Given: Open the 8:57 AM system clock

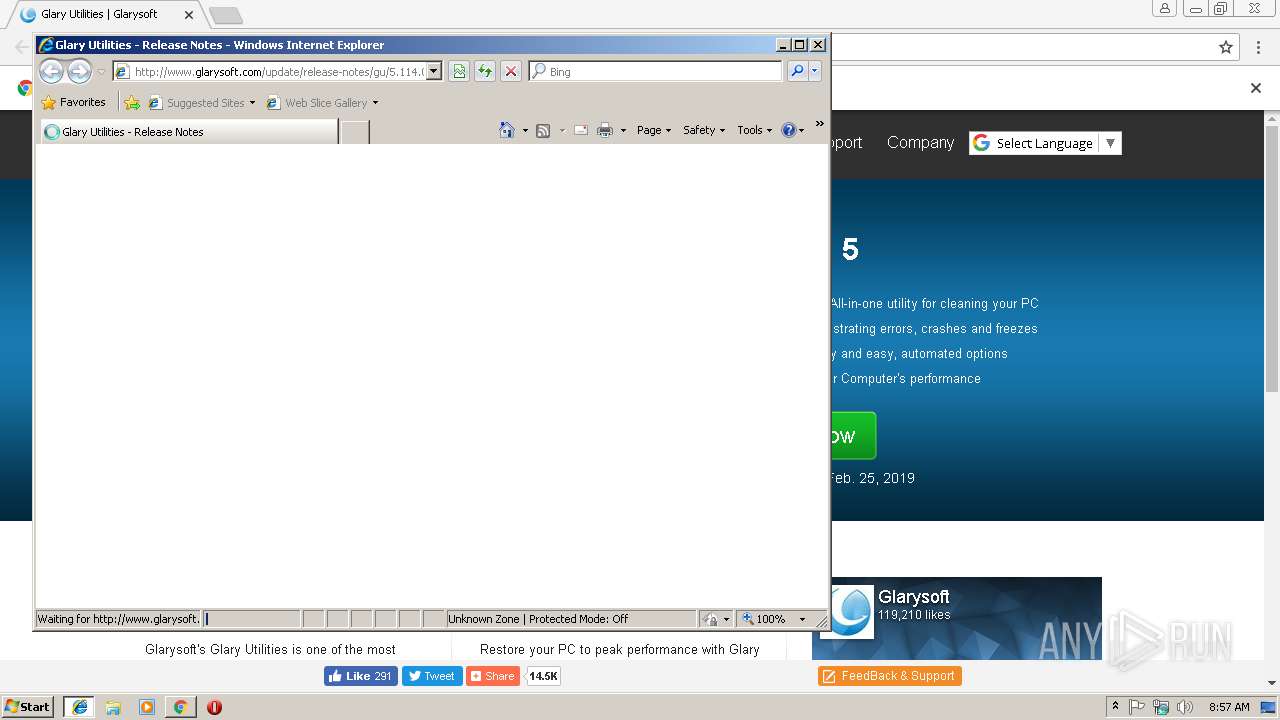Looking at the screenshot, I should click(x=1229, y=707).
